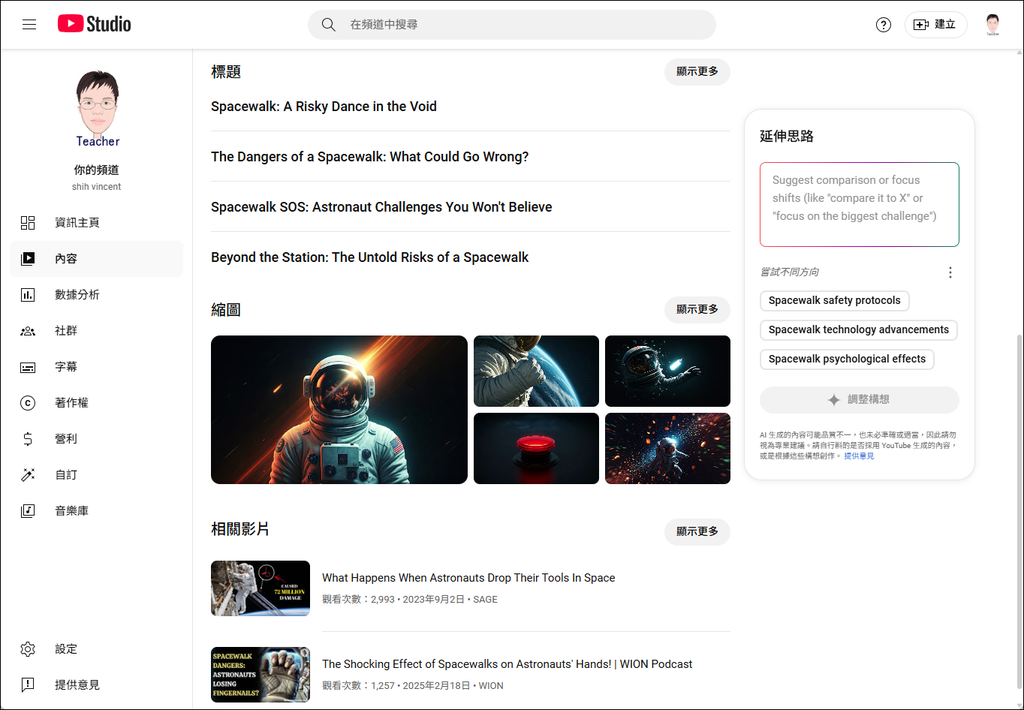This screenshot has width=1024, height=710.
Task: Click the 音樂庫 audio library icon
Action: click(x=27, y=511)
